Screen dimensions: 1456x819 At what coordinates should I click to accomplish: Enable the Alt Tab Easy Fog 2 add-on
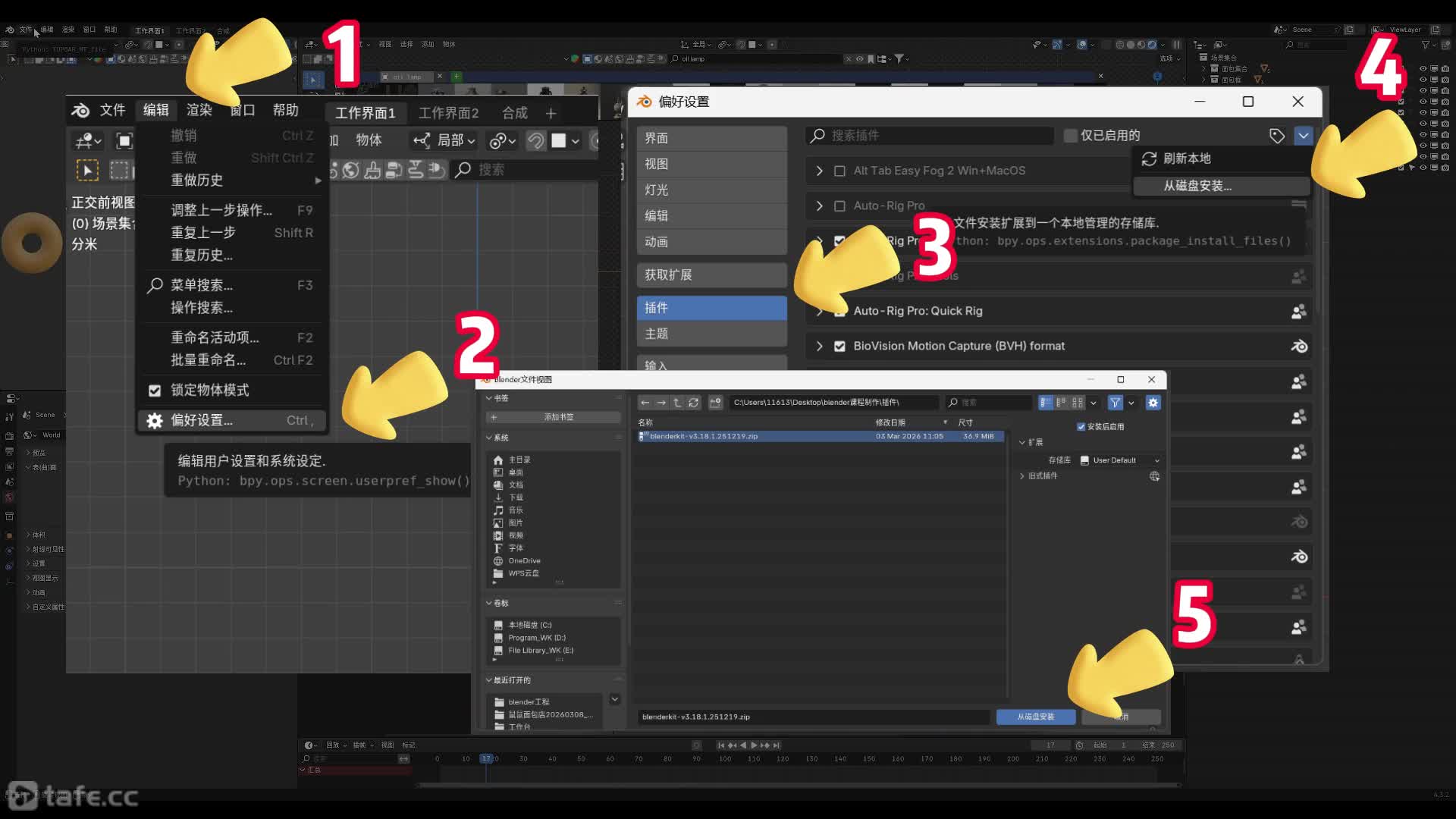pyautogui.click(x=839, y=171)
